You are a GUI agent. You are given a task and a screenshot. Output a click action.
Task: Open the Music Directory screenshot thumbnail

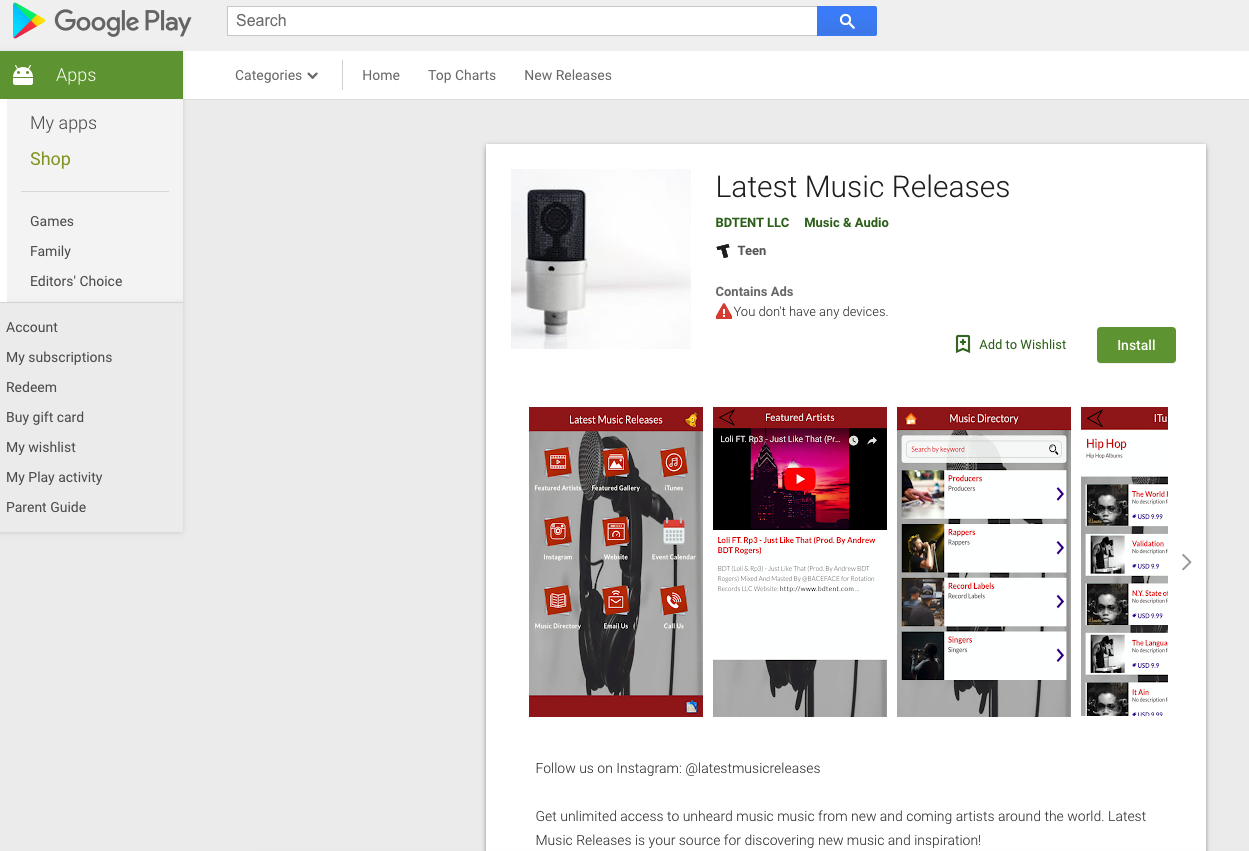tap(984, 562)
